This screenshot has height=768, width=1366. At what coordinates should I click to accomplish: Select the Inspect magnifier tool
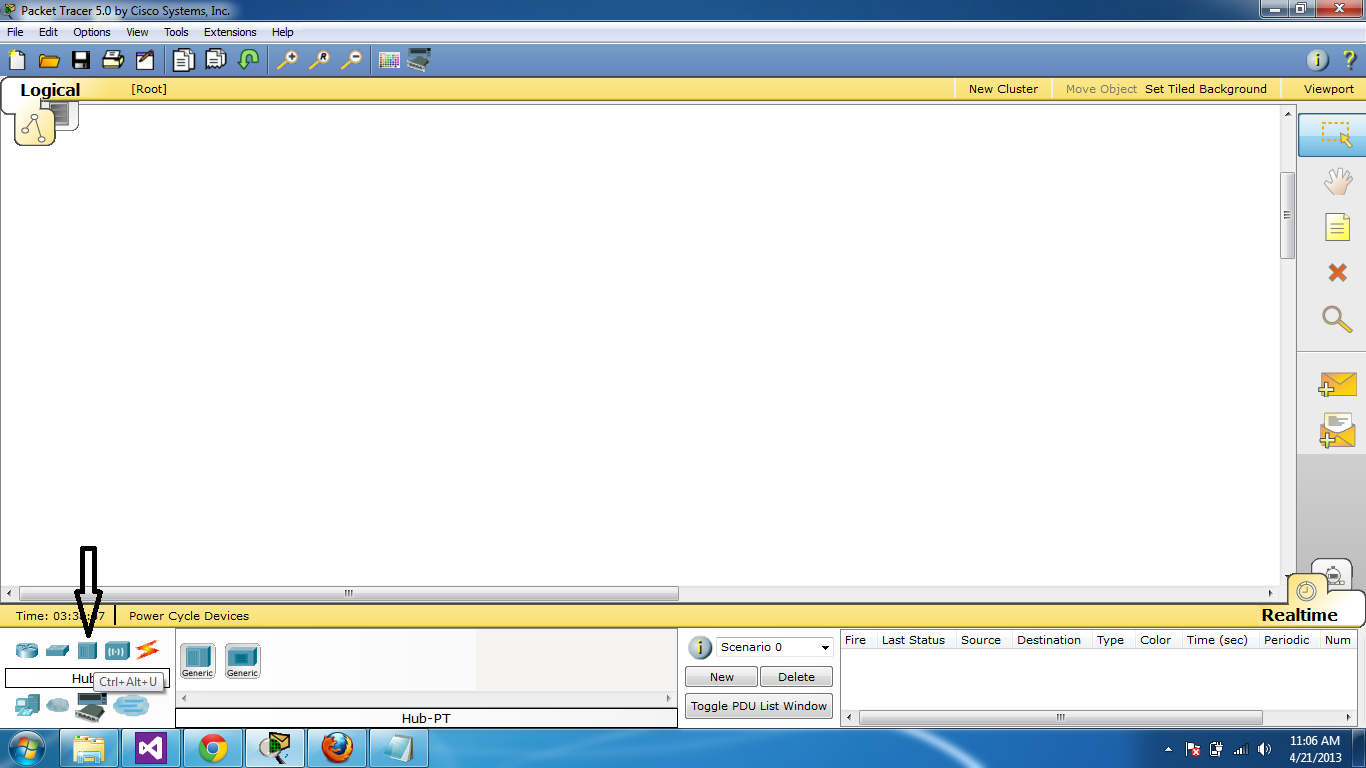[1336, 321]
